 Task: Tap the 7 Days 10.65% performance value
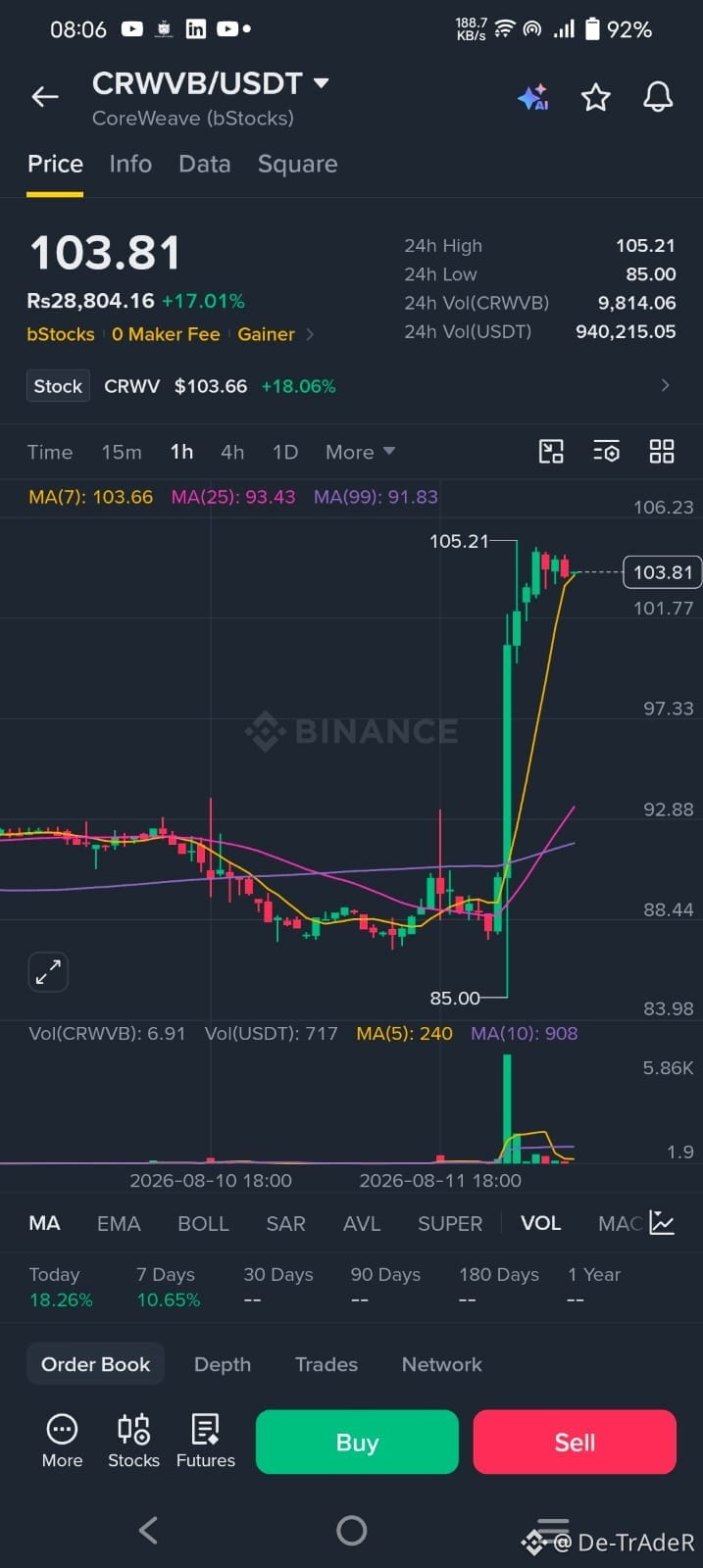tap(169, 1300)
